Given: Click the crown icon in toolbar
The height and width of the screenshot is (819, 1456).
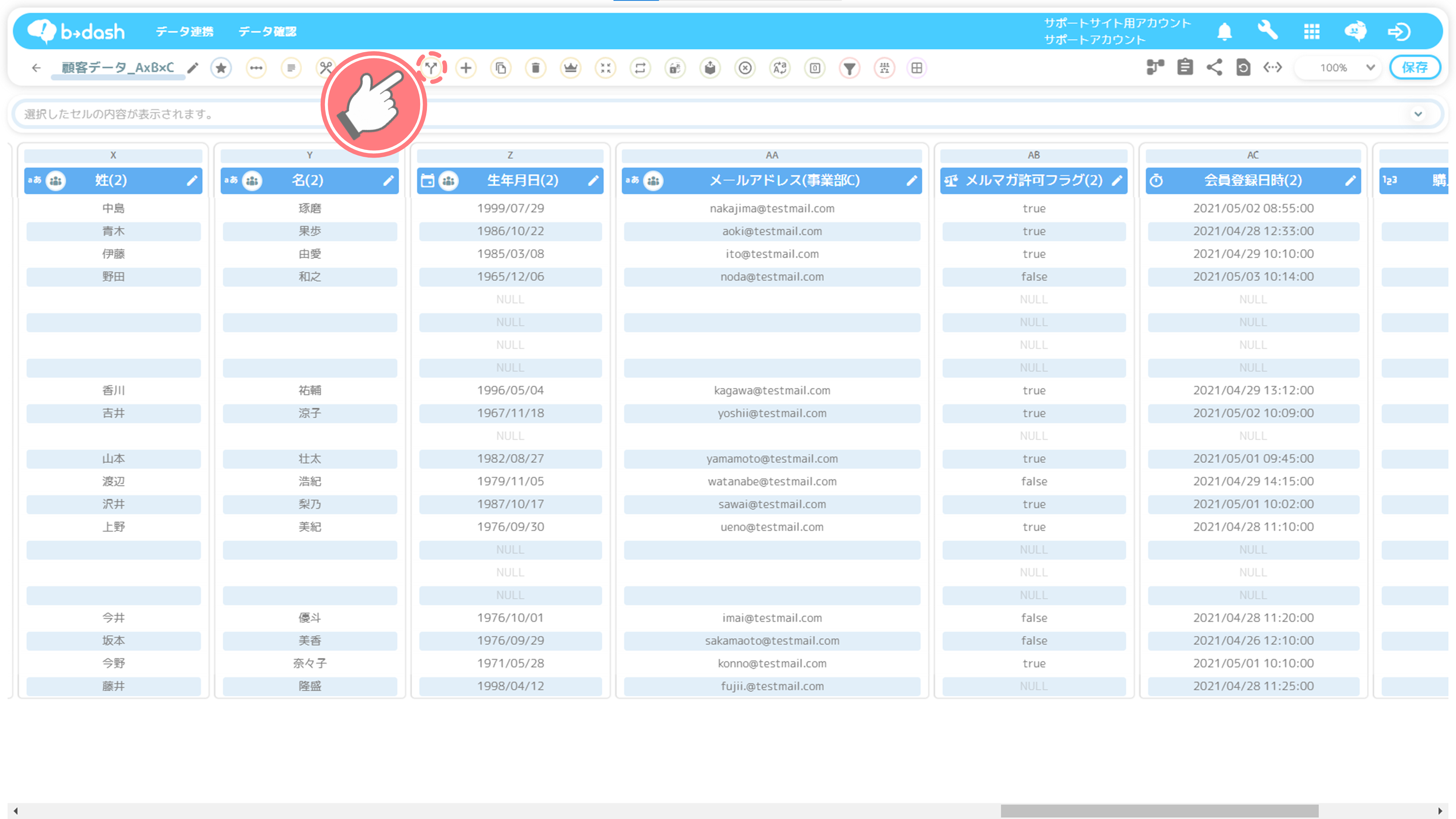Looking at the screenshot, I should click(570, 68).
